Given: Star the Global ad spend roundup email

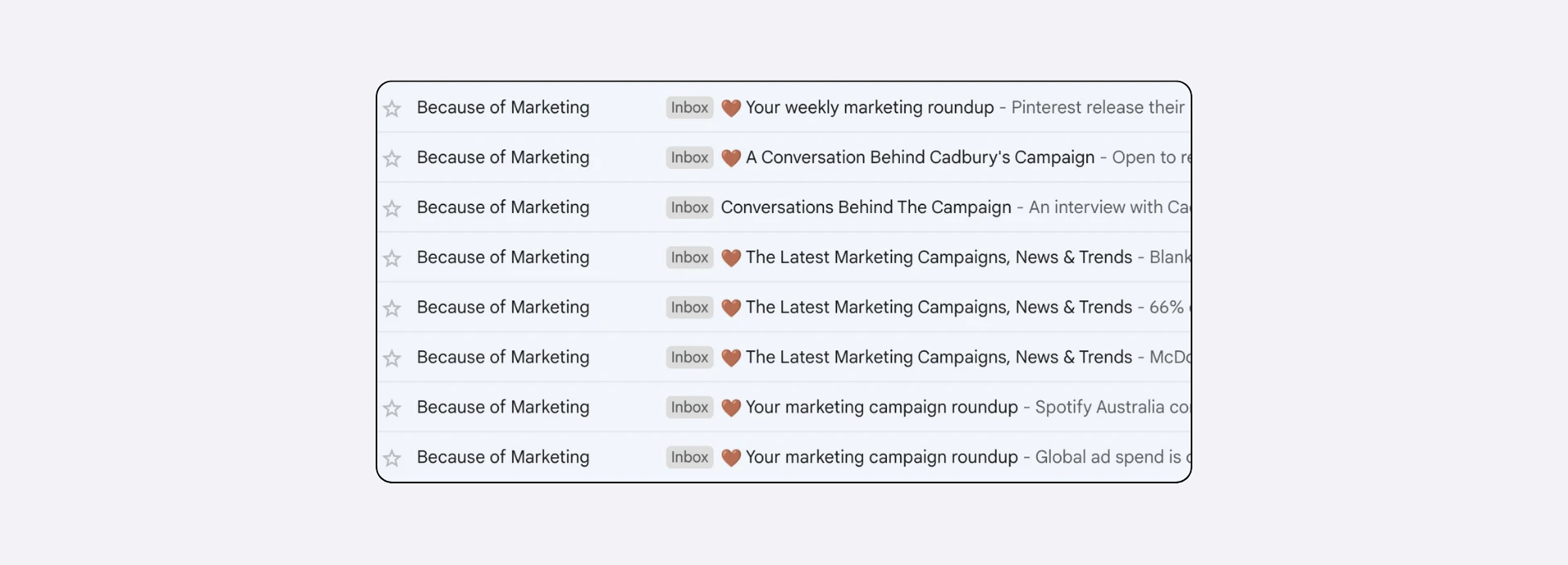Looking at the screenshot, I should (x=392, y=458).
